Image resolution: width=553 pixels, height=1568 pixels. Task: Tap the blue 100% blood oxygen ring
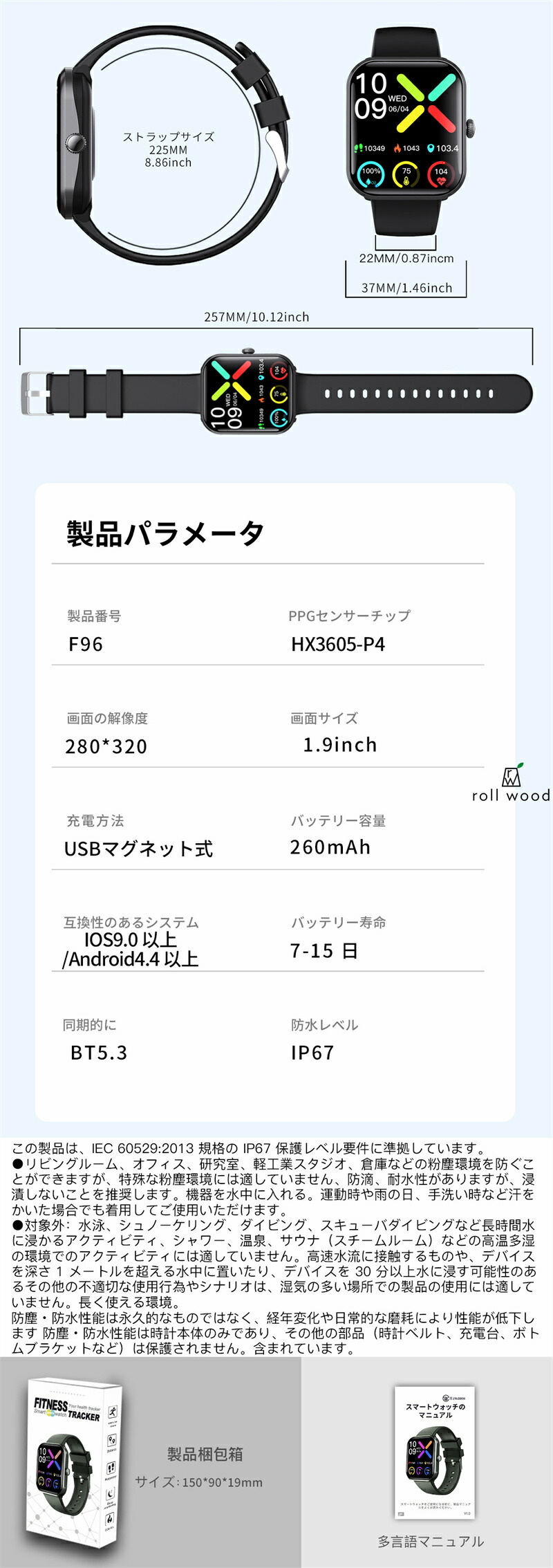point(371,174)
